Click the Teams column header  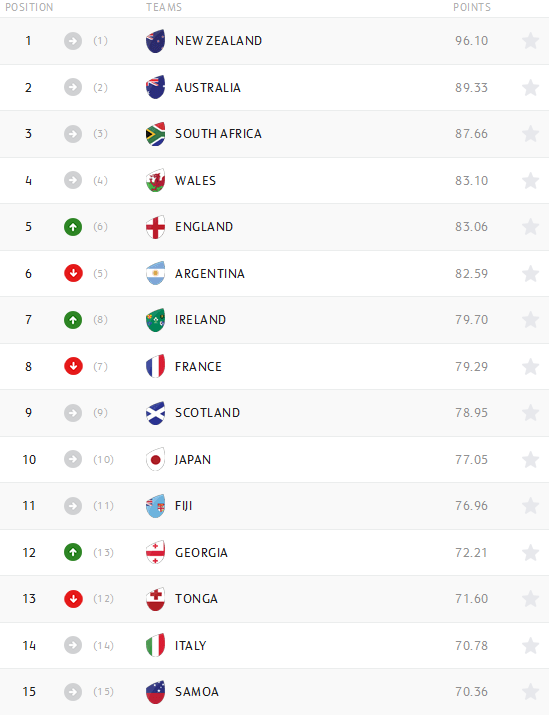pos(164,7)
